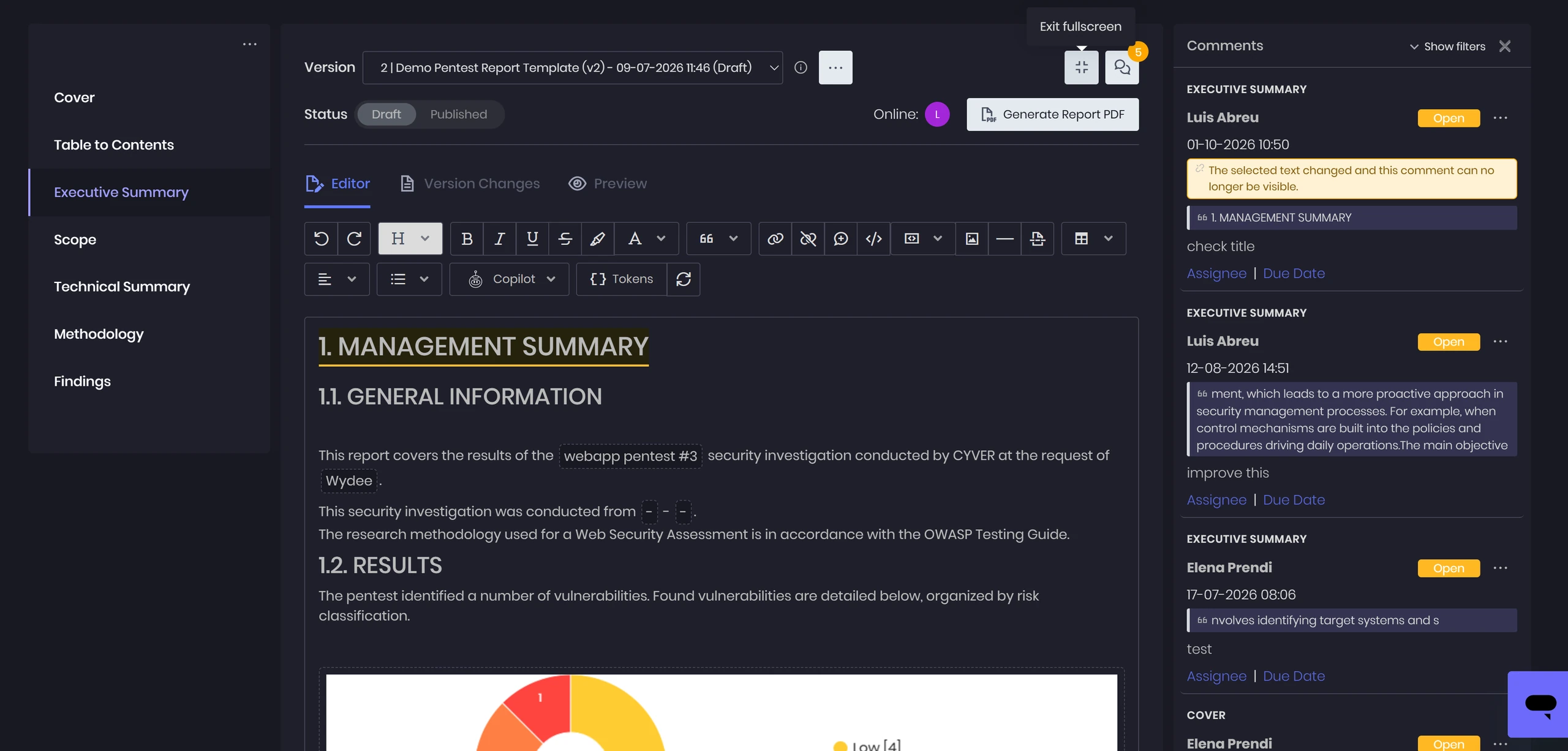The width and height of the screenshot is (1568, 751).
Task: Select the highlighter marker tool
Action: pos(598,239)
